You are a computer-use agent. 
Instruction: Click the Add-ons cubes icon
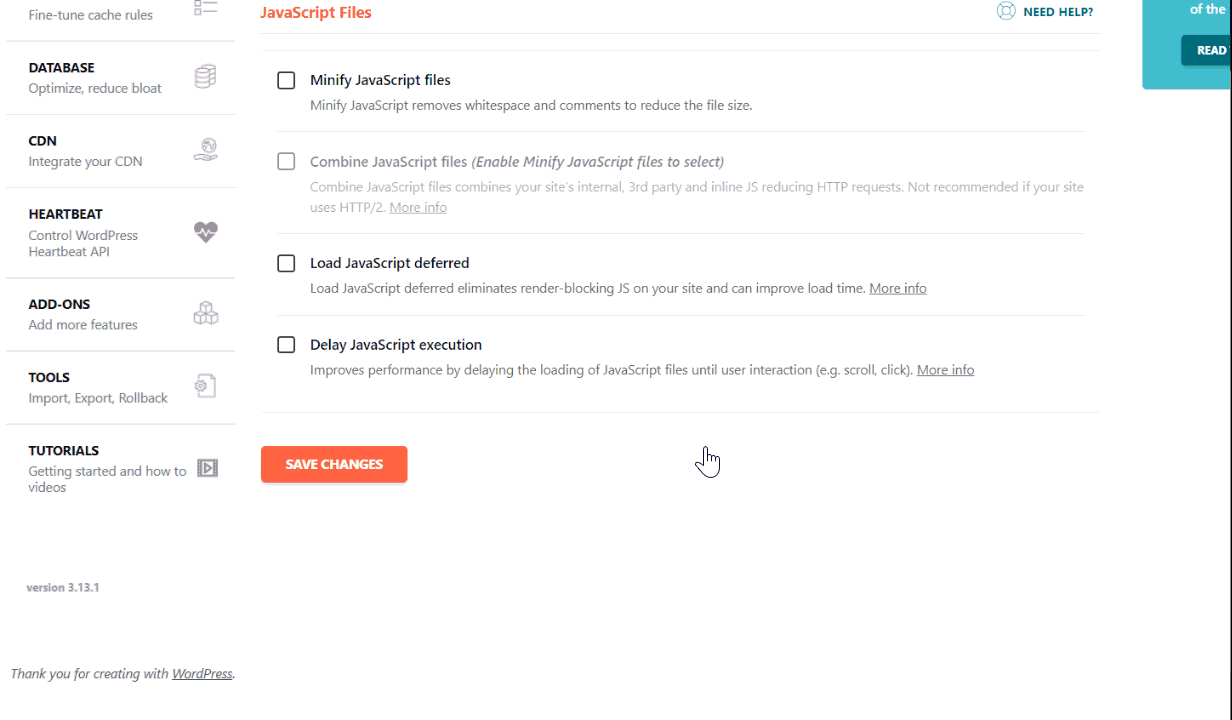pyautogui.click(x=205, y=314)
